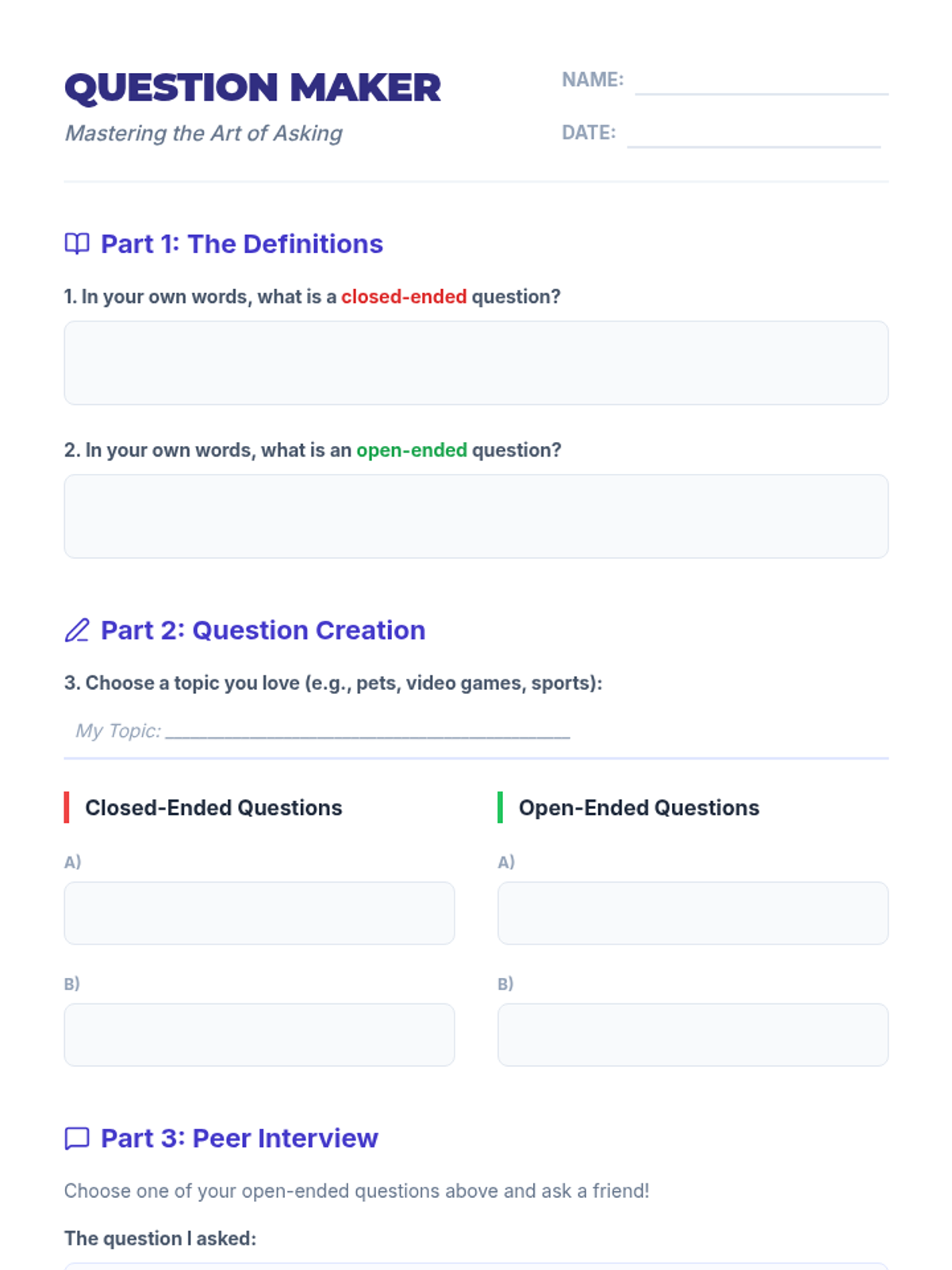Click the open-ended question definition answer box
Viewport: 952px width, 1270px height.
(x=476, y=516)
